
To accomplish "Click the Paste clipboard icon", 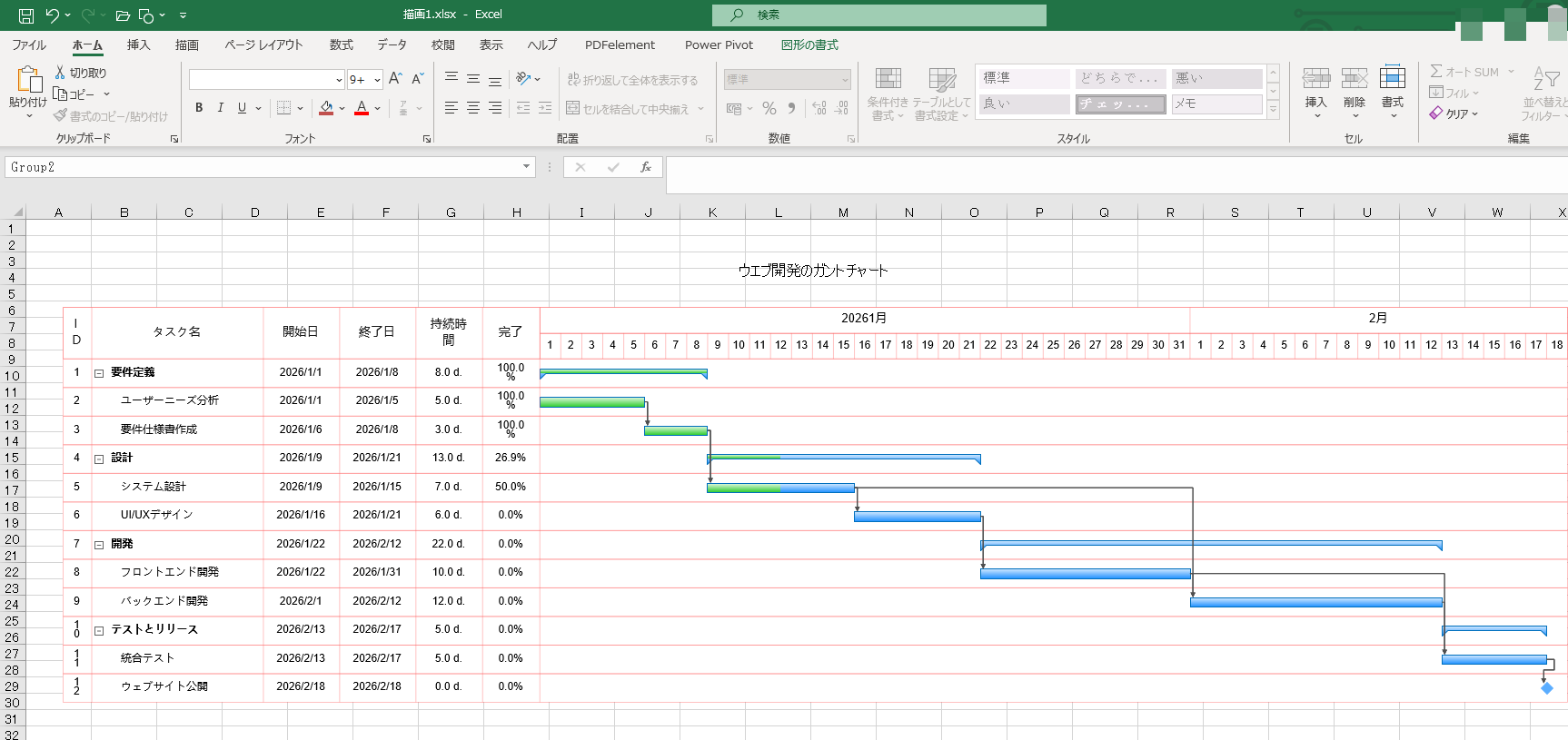I will click(28, 81).
